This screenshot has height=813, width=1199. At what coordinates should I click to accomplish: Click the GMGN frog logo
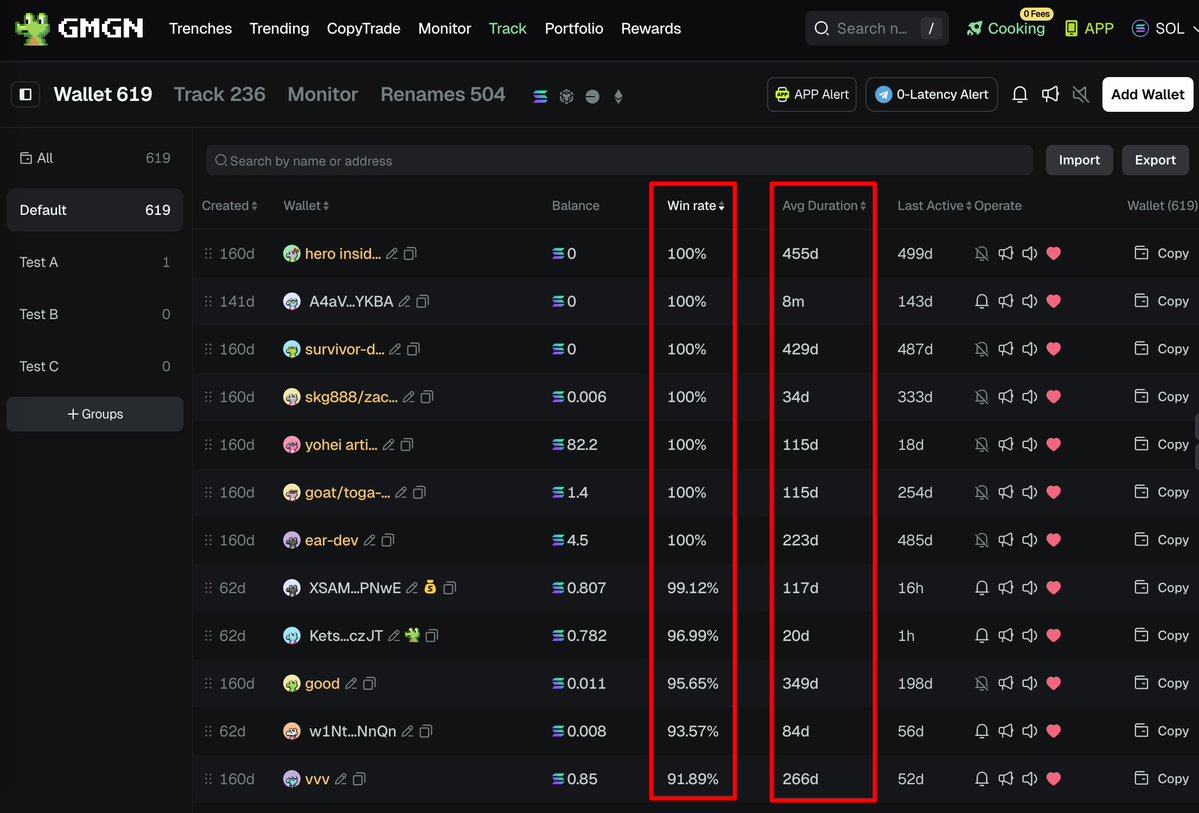[x=32, y=29]
